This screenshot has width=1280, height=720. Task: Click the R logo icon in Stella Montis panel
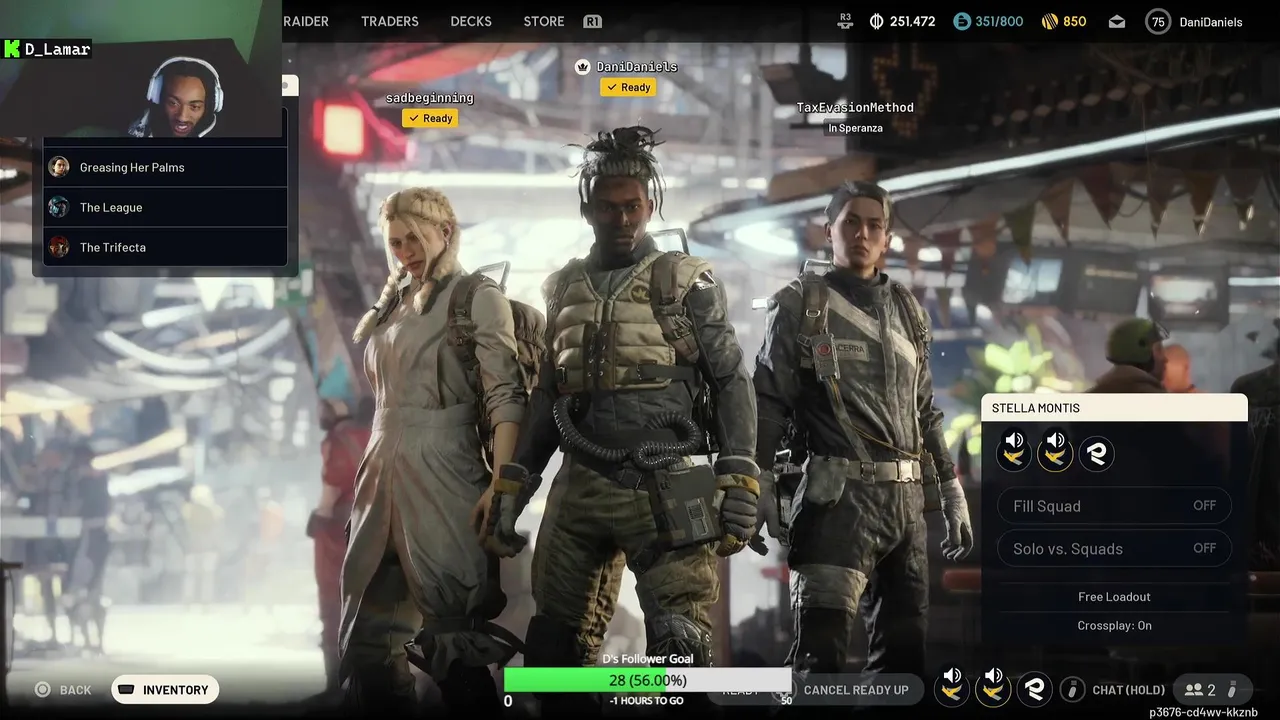1096,453
